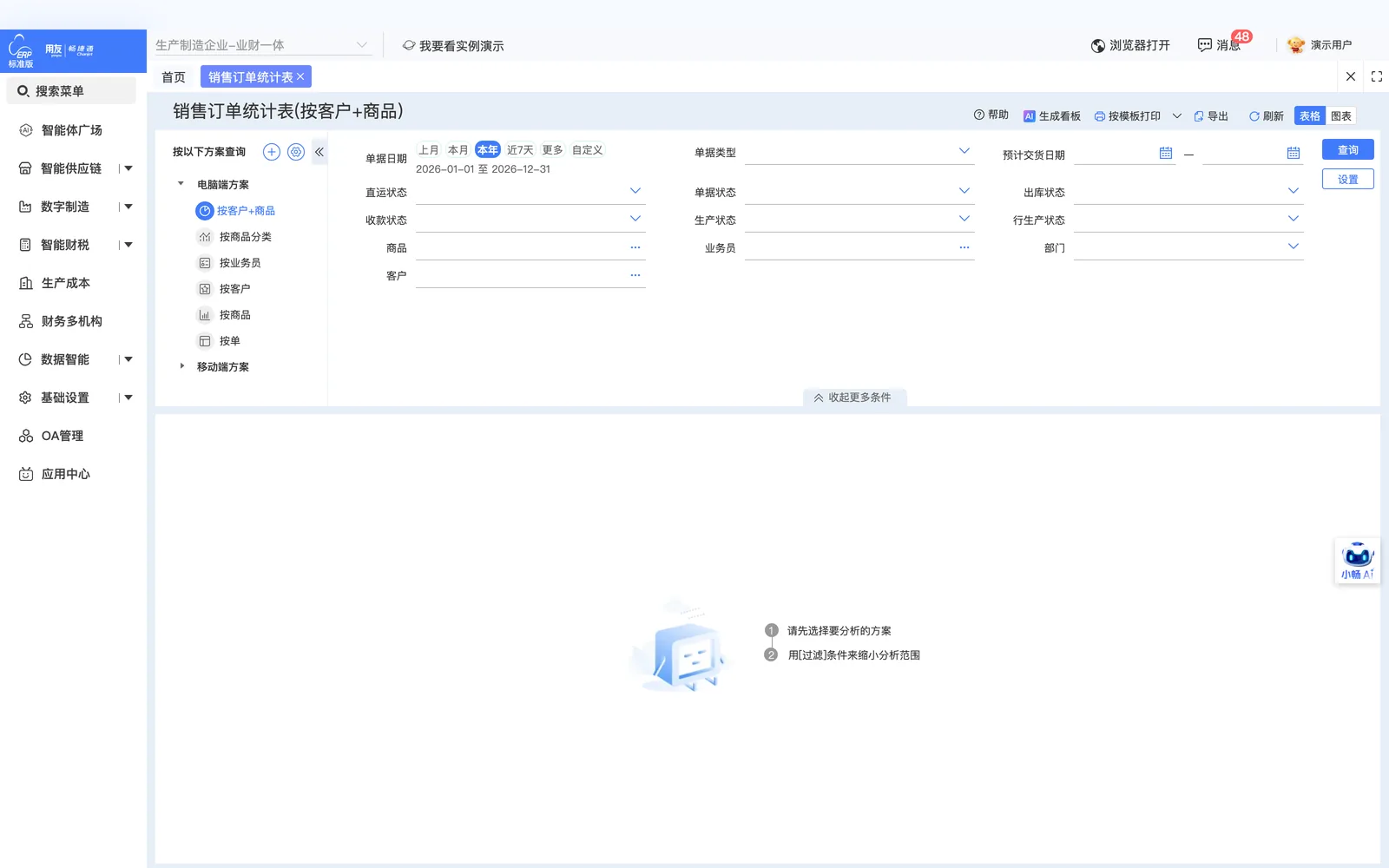Image resolution: width=1389 pixels, height=868 pixels.
Task: Click 生成看板 AI button
Action: point(1052,115)
